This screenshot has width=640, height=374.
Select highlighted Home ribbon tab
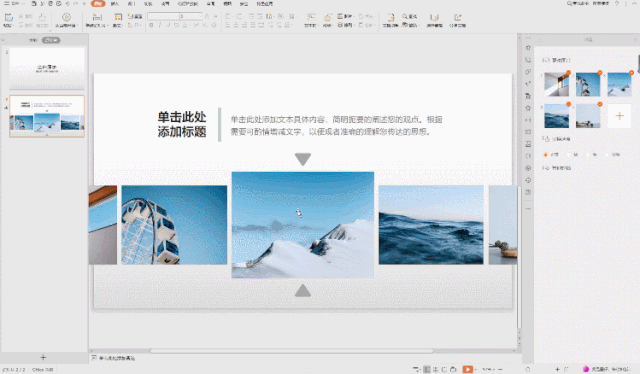click(98, 4)
